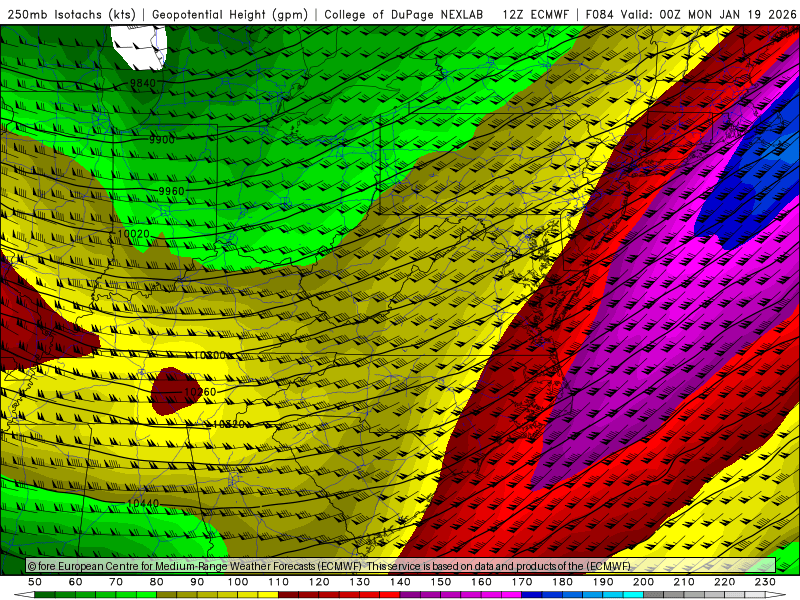Click the legend value 140
Image resolution: width=800 pixels, height=600 pixels.
(x=400, y=582)
